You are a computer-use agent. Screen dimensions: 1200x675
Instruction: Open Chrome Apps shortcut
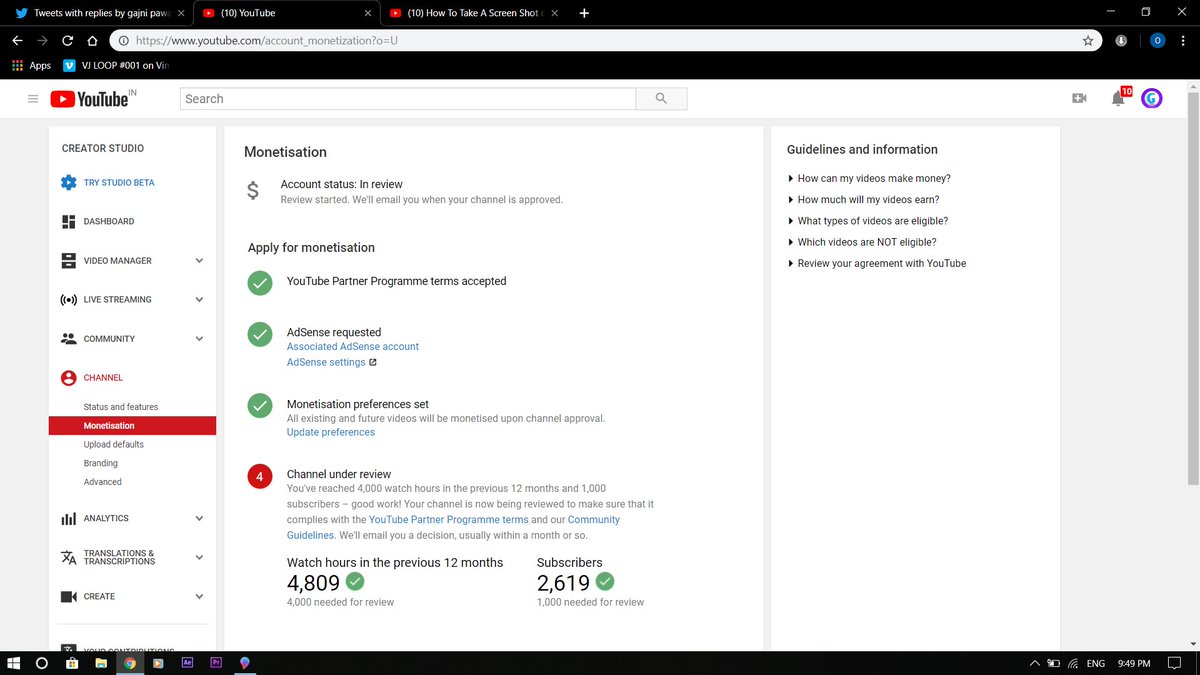point(31,65)
